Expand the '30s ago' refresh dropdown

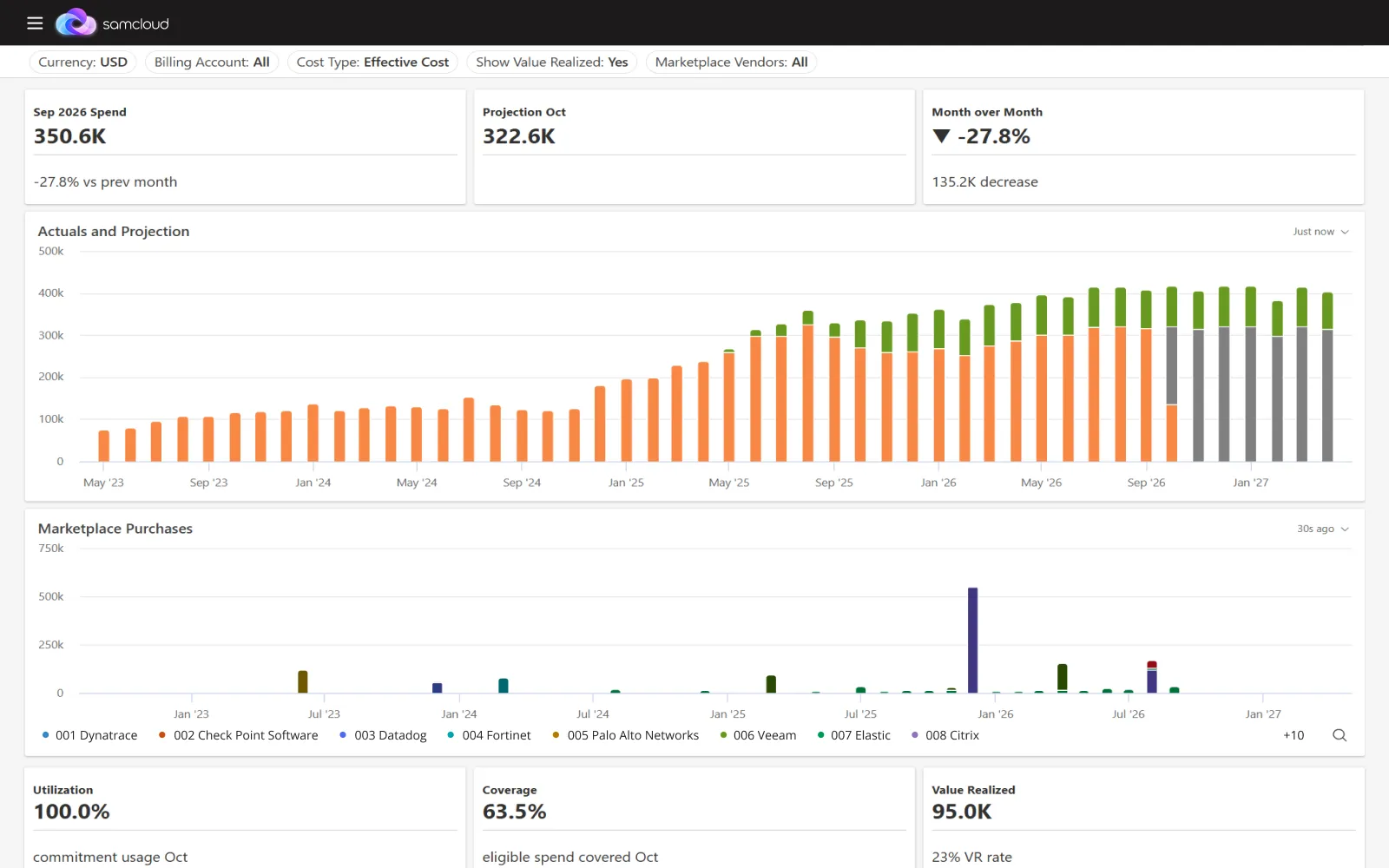click(1323, 529)
